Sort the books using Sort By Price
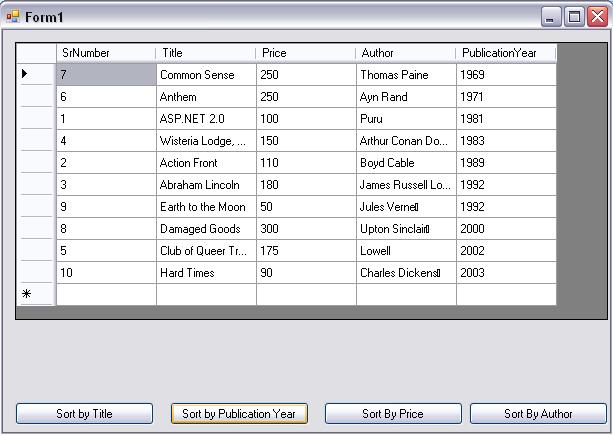Viewport: 613px width, 435px height. (x=393, y=414)
